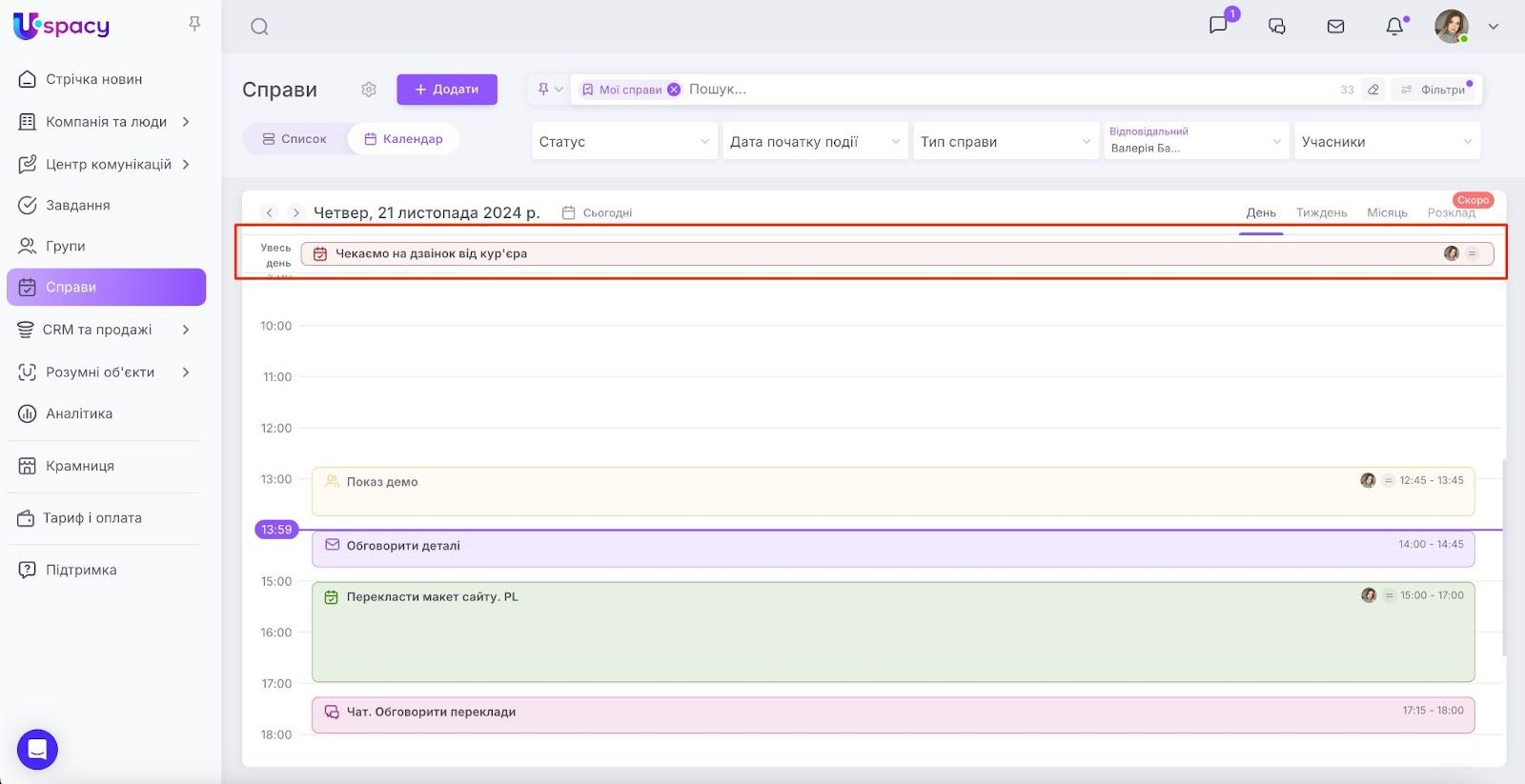1525x784 pixels.
Task: Open the support chat widget bubble
Action: [x=37, y=750]
